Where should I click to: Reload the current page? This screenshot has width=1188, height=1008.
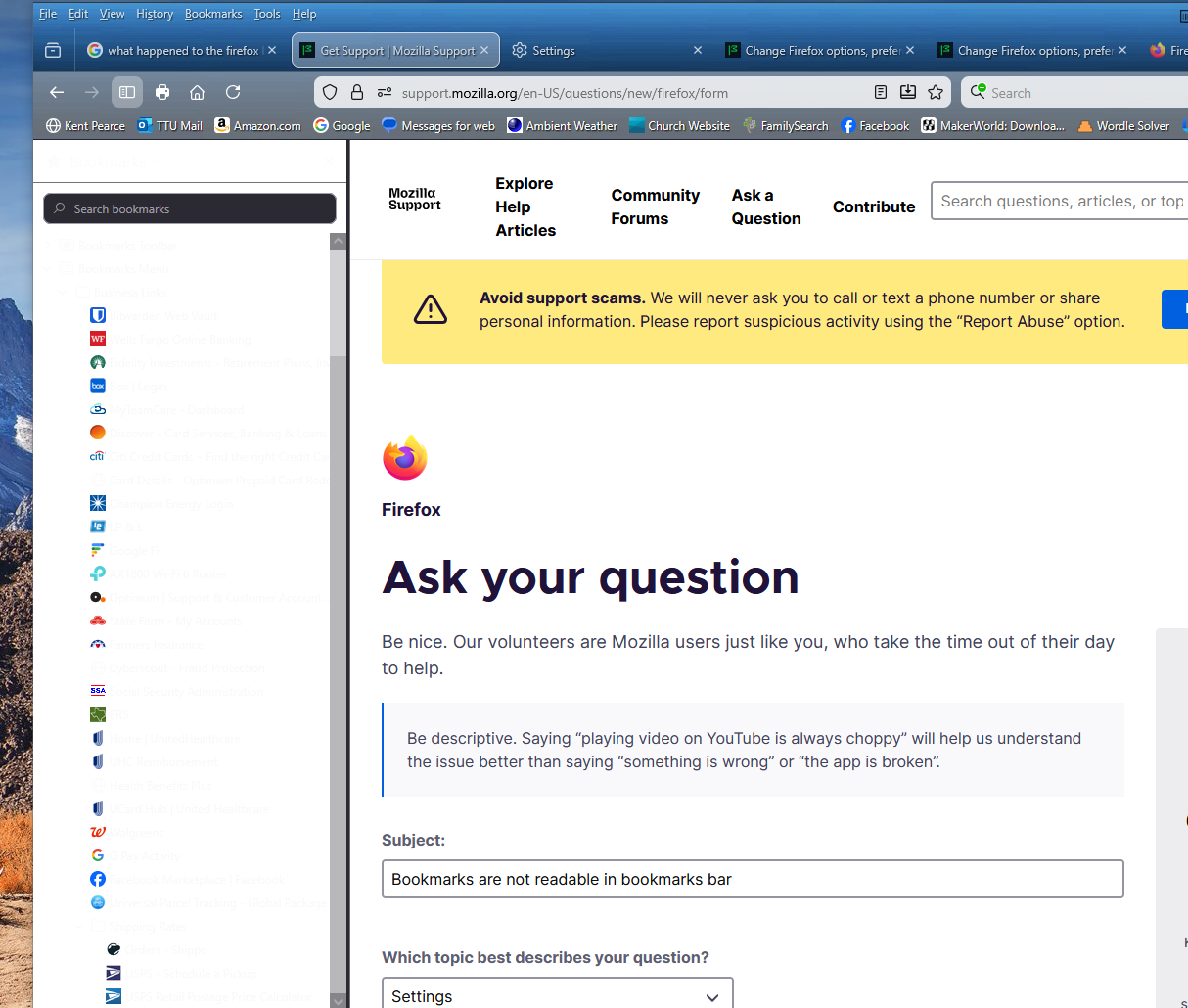pos(233,92)
